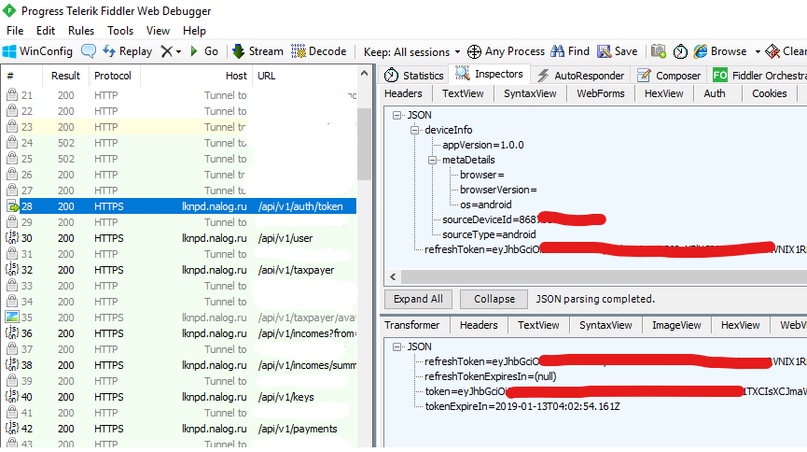Open the Rules menu
This screenshot has width=807, height=452.
click(x=81, y=31)
